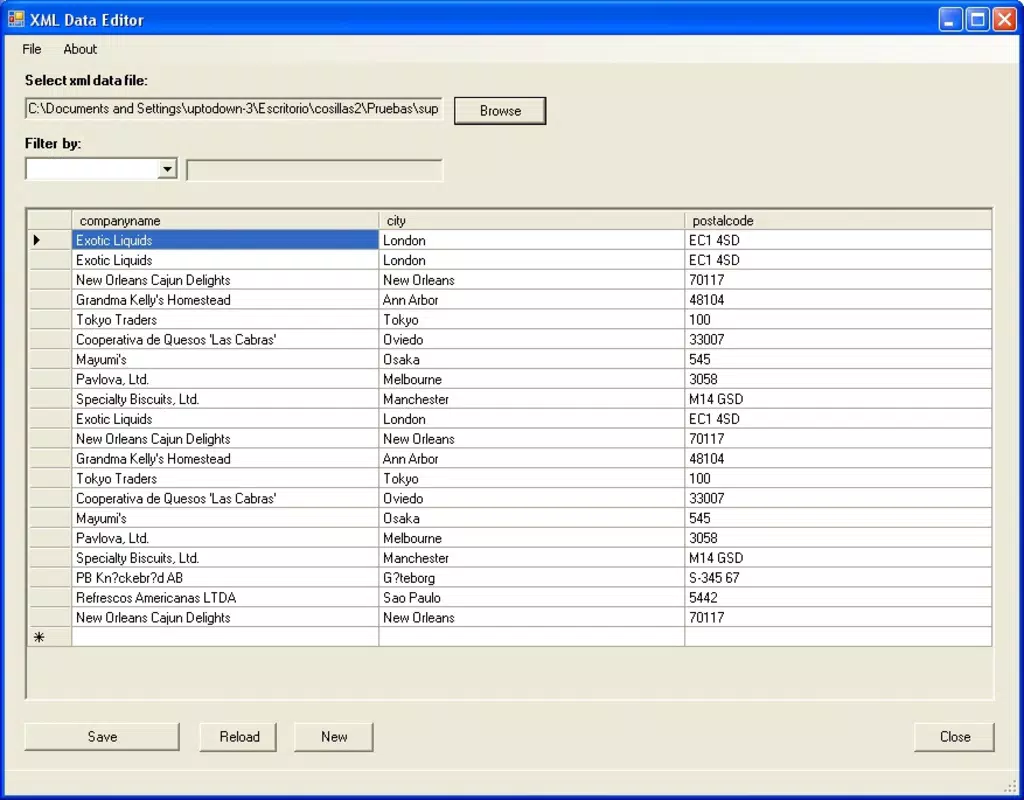Close the window using the red X

pos(1004,20)
